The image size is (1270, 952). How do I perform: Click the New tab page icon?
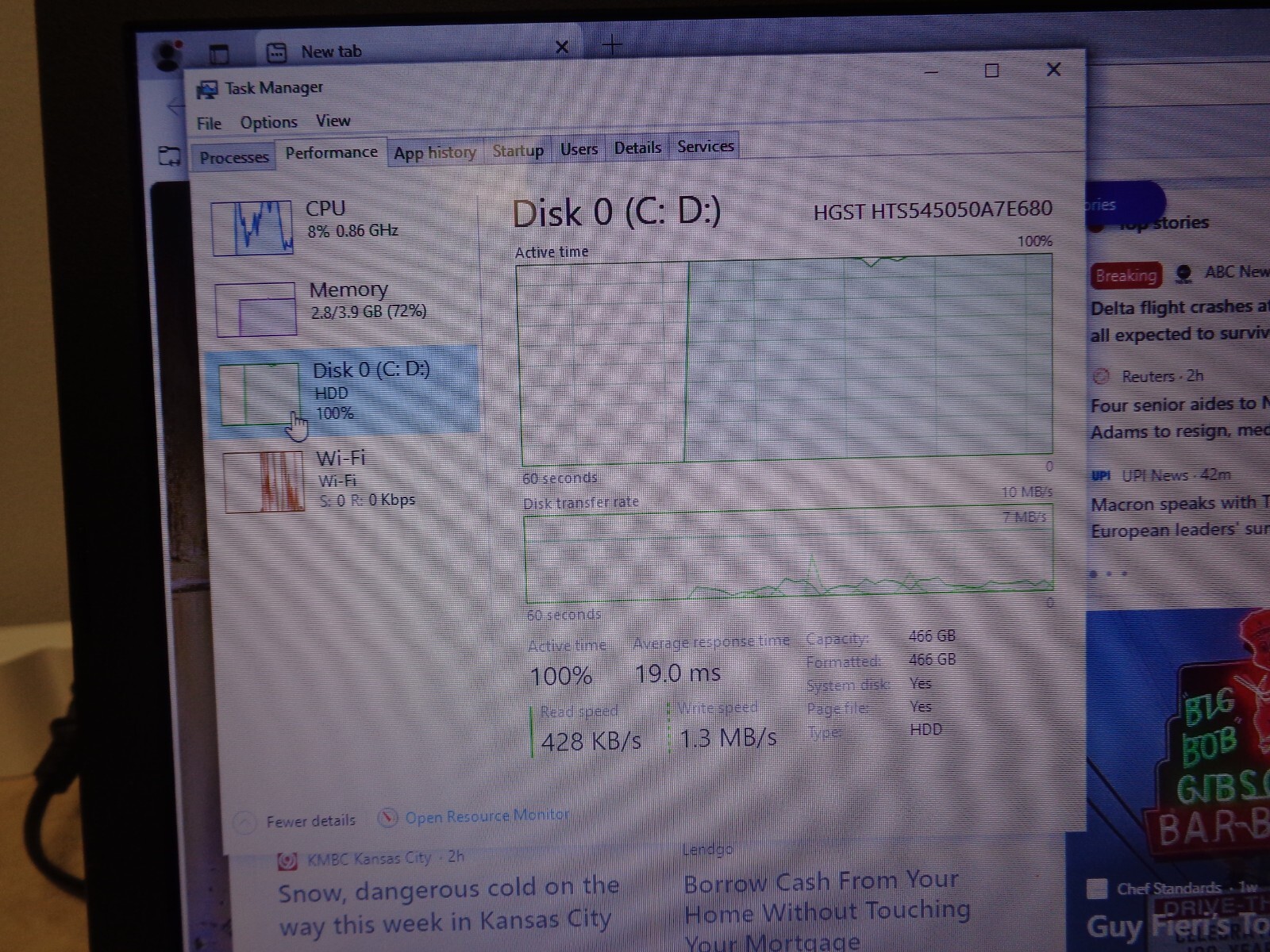click(276, 52)
